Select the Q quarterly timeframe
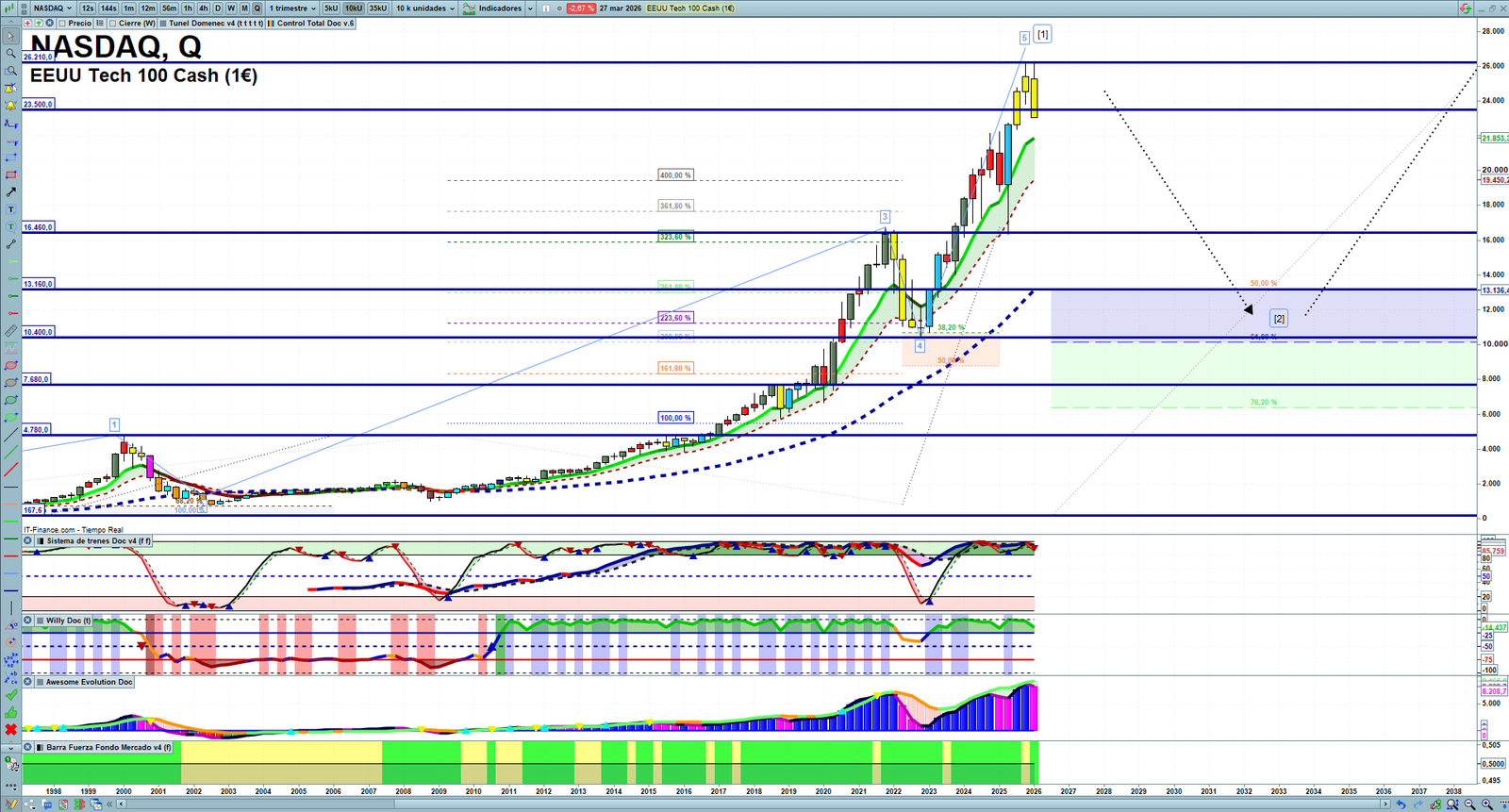This screenshot has width=1509, height=812. tap(257, 8)
